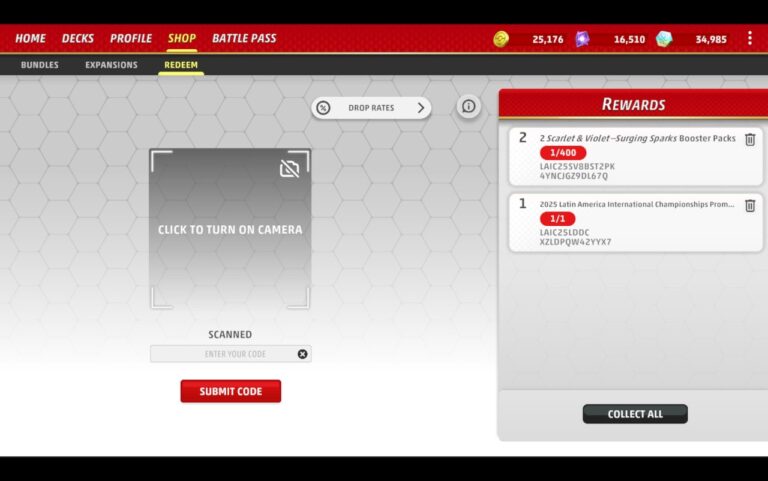Open the Battle Pass tab
The width and height of the screenshot is (768, 481).
click(x=244, y=38)
